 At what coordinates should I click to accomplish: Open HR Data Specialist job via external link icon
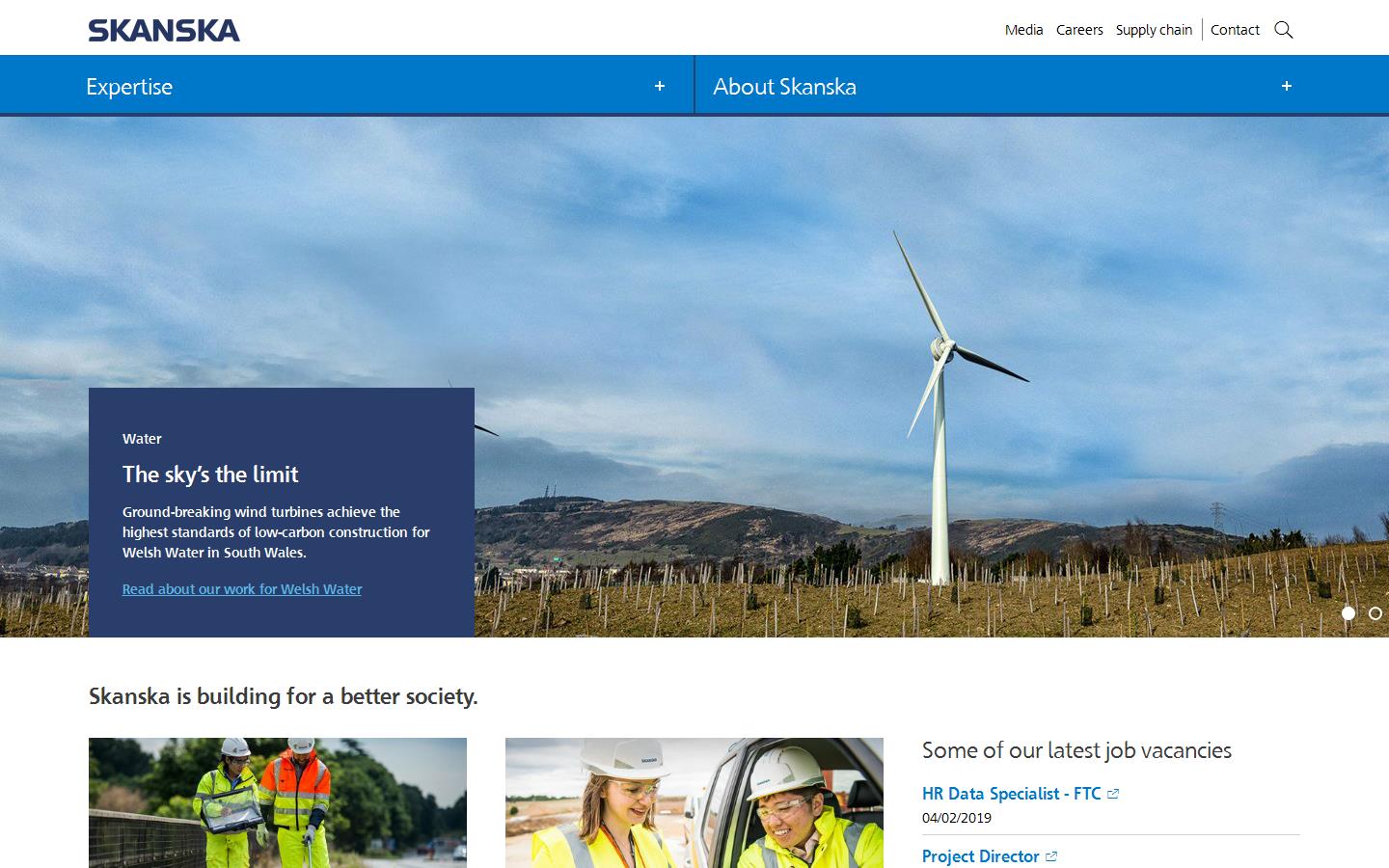[1113, 793]
